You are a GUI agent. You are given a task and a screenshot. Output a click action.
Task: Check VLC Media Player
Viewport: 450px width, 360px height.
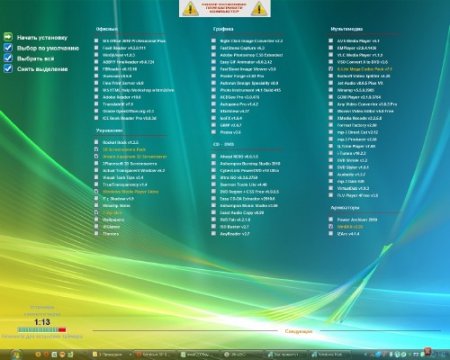[331, 55]
